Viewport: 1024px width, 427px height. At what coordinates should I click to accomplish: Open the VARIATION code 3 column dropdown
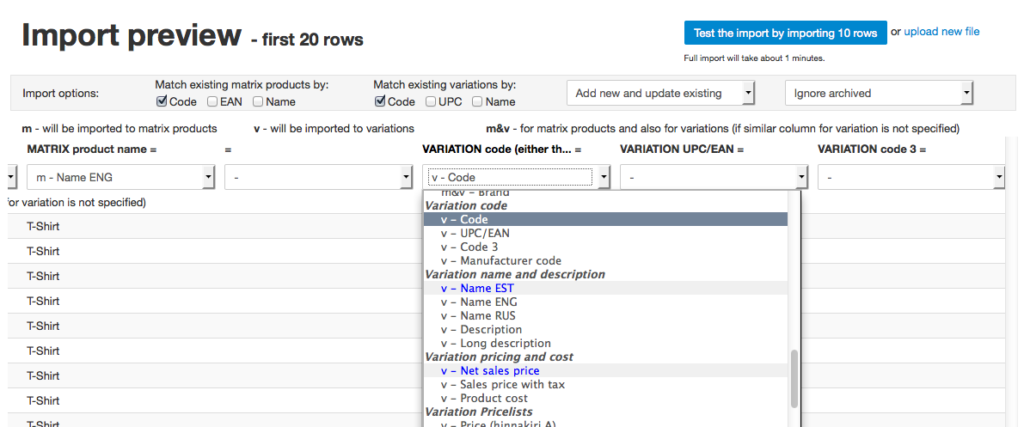point(912,177)
